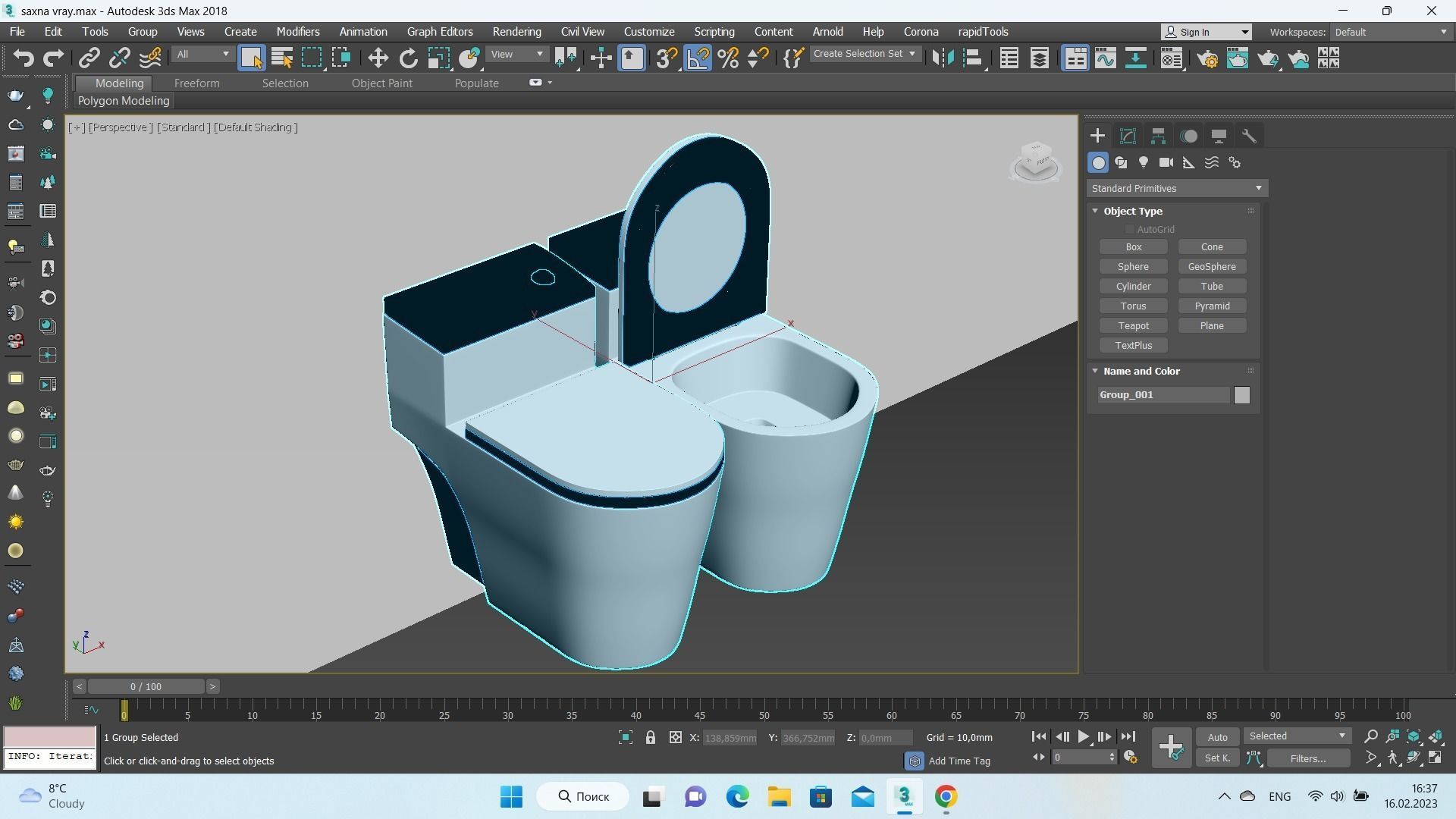Viewport: 1456px width, 819px height.
Task: Open Render Setup teapot icon
Action: [x=1207, y=58]
